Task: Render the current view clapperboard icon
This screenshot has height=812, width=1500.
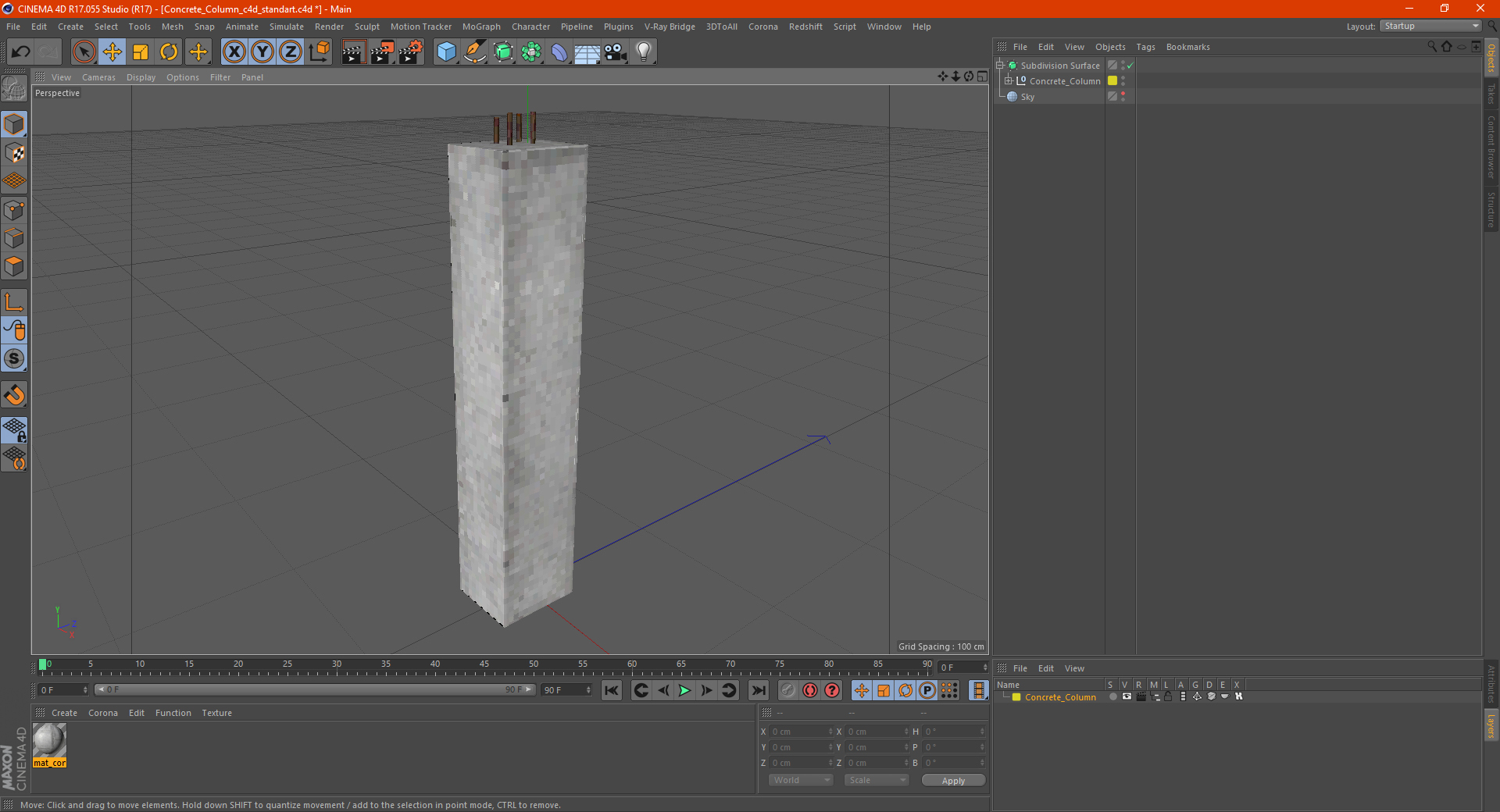Action: (x=353, y=52)
